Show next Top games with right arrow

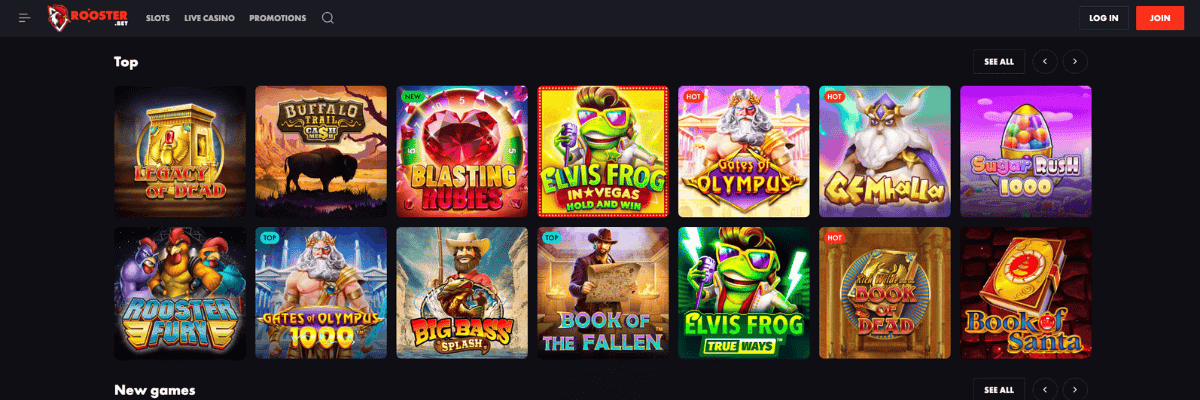(1075, 62)
